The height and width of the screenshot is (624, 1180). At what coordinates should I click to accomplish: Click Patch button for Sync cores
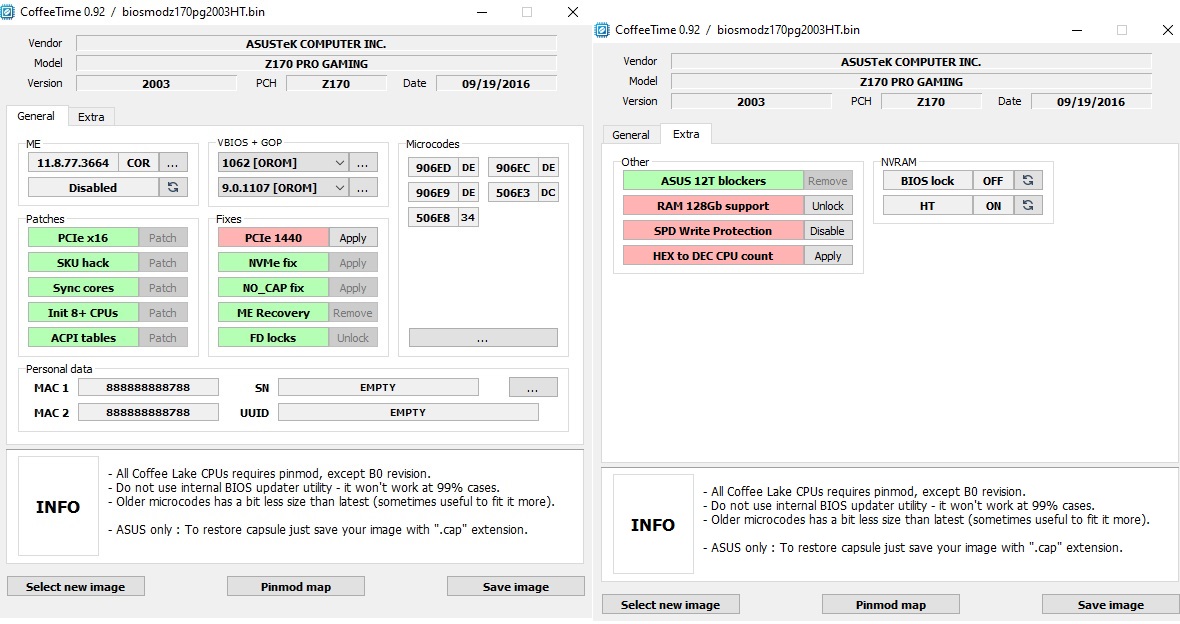click(x=163, y=288)
